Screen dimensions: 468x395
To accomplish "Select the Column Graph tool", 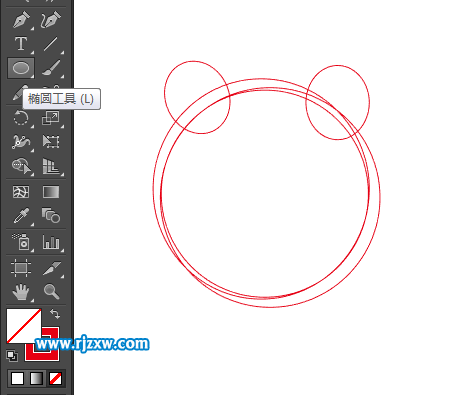I will pos(51,242).
